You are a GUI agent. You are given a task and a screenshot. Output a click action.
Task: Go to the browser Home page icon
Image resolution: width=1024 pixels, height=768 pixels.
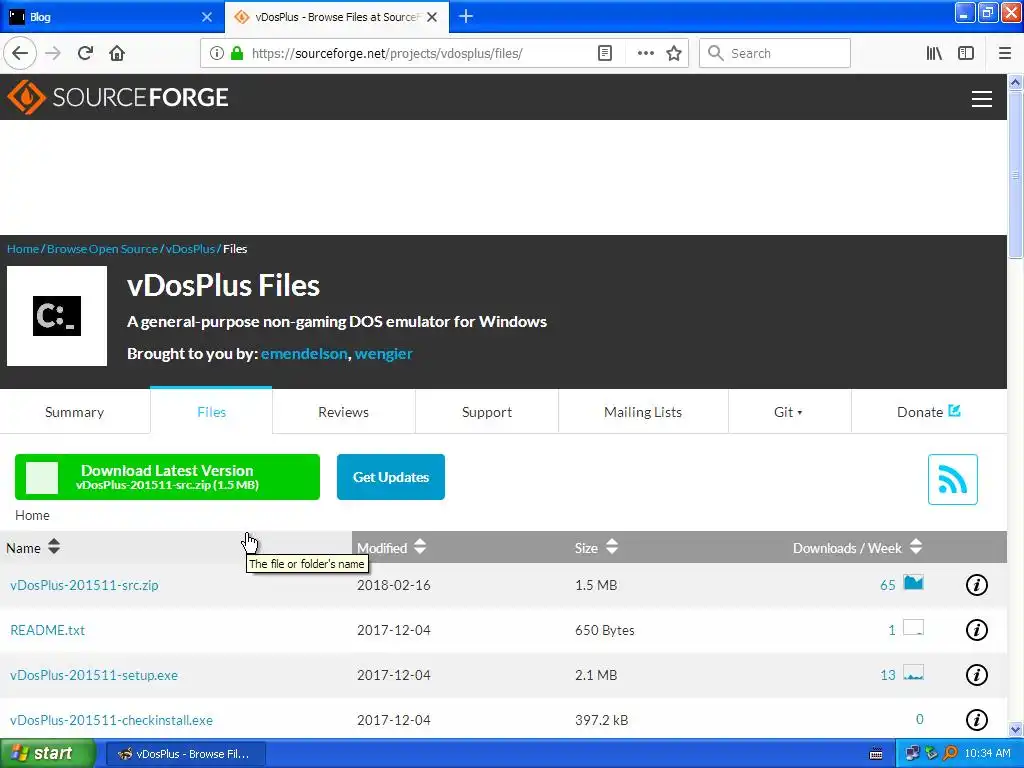117,53
